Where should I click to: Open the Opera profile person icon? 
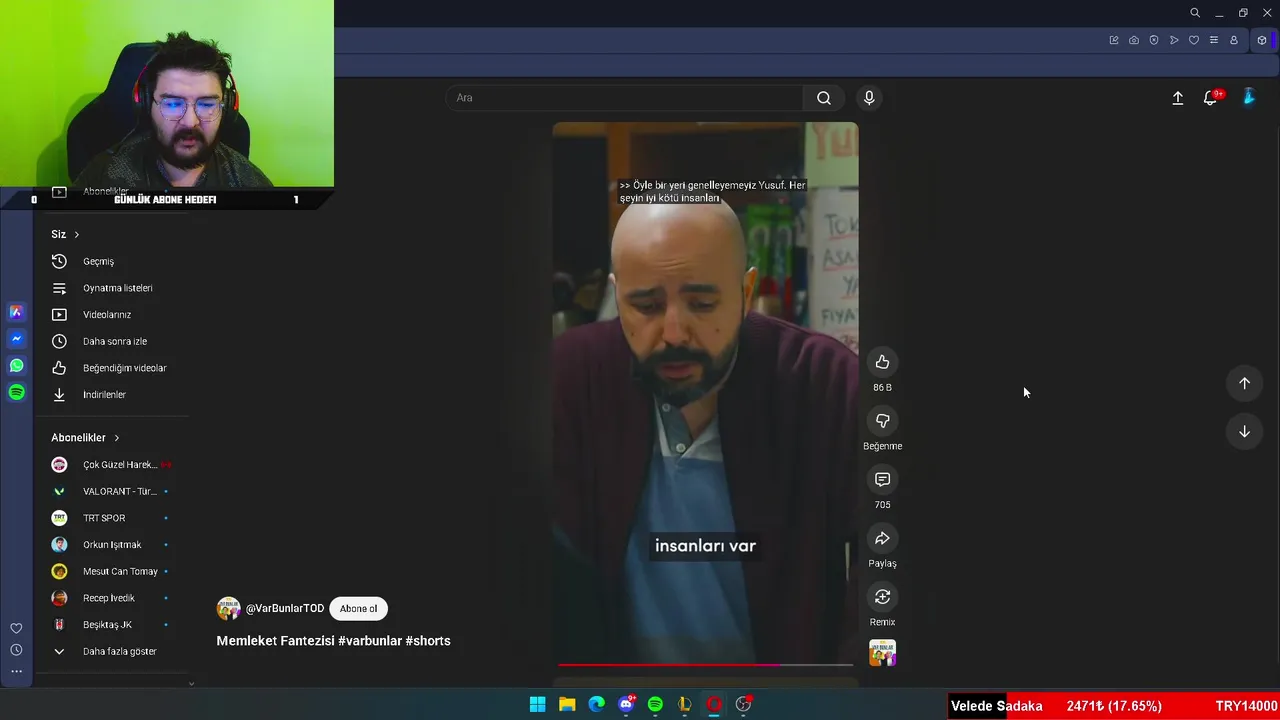click(1234, 40)
